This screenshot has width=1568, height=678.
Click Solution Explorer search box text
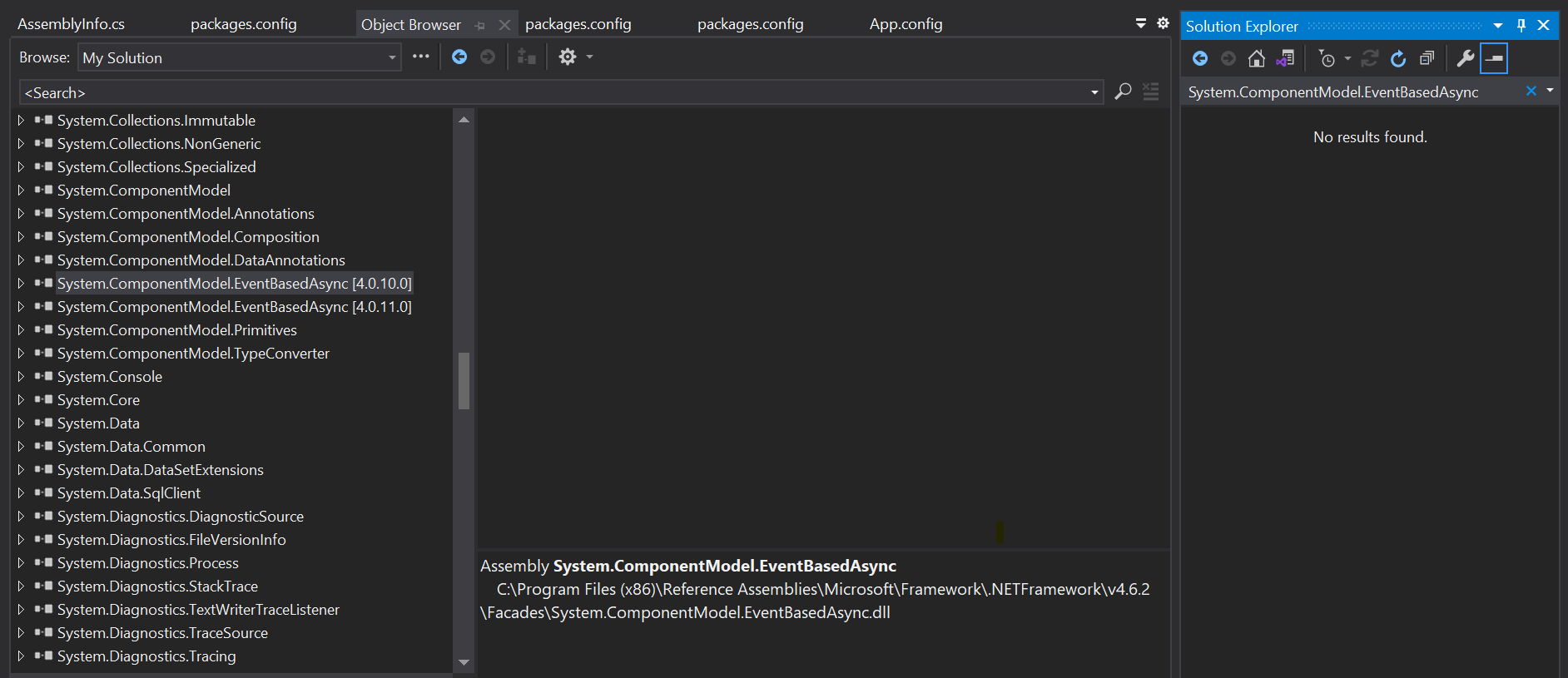click(x=1333, y=92)
